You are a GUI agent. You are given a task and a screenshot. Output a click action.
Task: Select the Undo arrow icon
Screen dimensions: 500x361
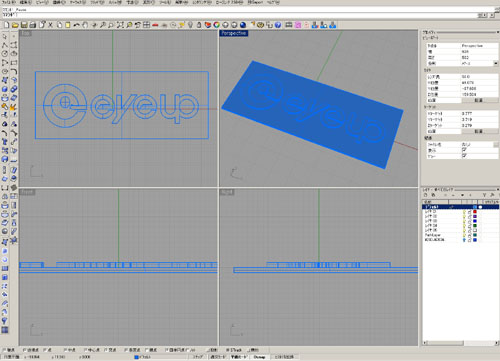[77, 25]
